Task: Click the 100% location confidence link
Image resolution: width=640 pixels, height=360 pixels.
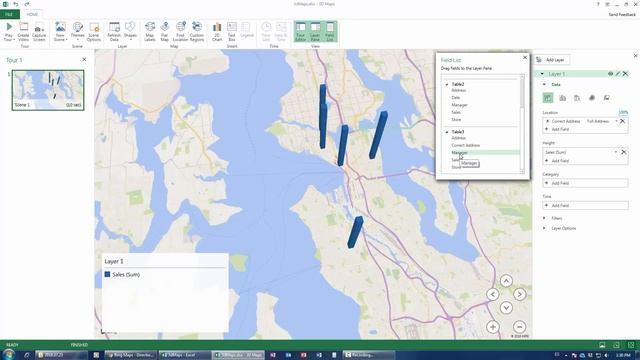Action: coord(623,113)
